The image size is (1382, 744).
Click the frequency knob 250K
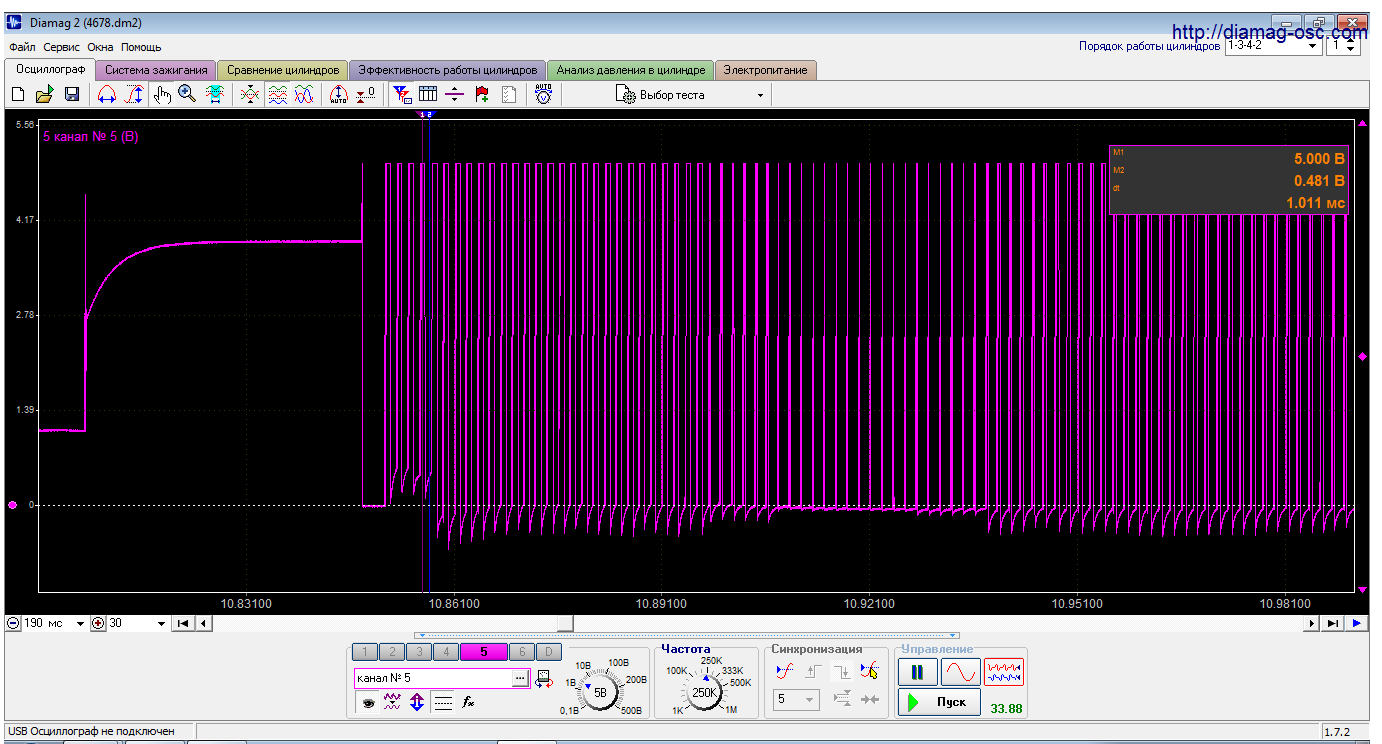pyautogui.click(x=705, y=691)
